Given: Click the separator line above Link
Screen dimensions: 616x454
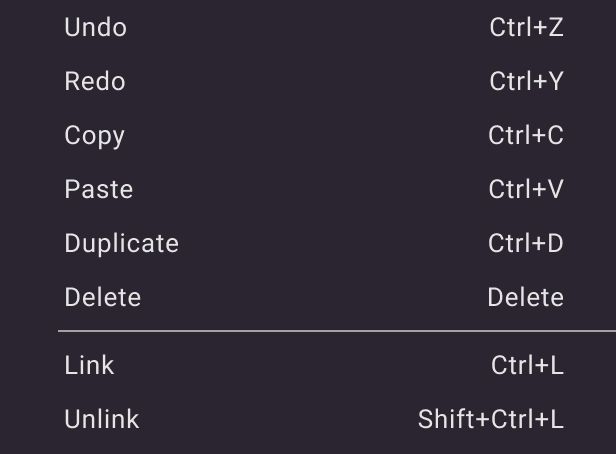Looking at the screenshot, I should click(336, 330).
